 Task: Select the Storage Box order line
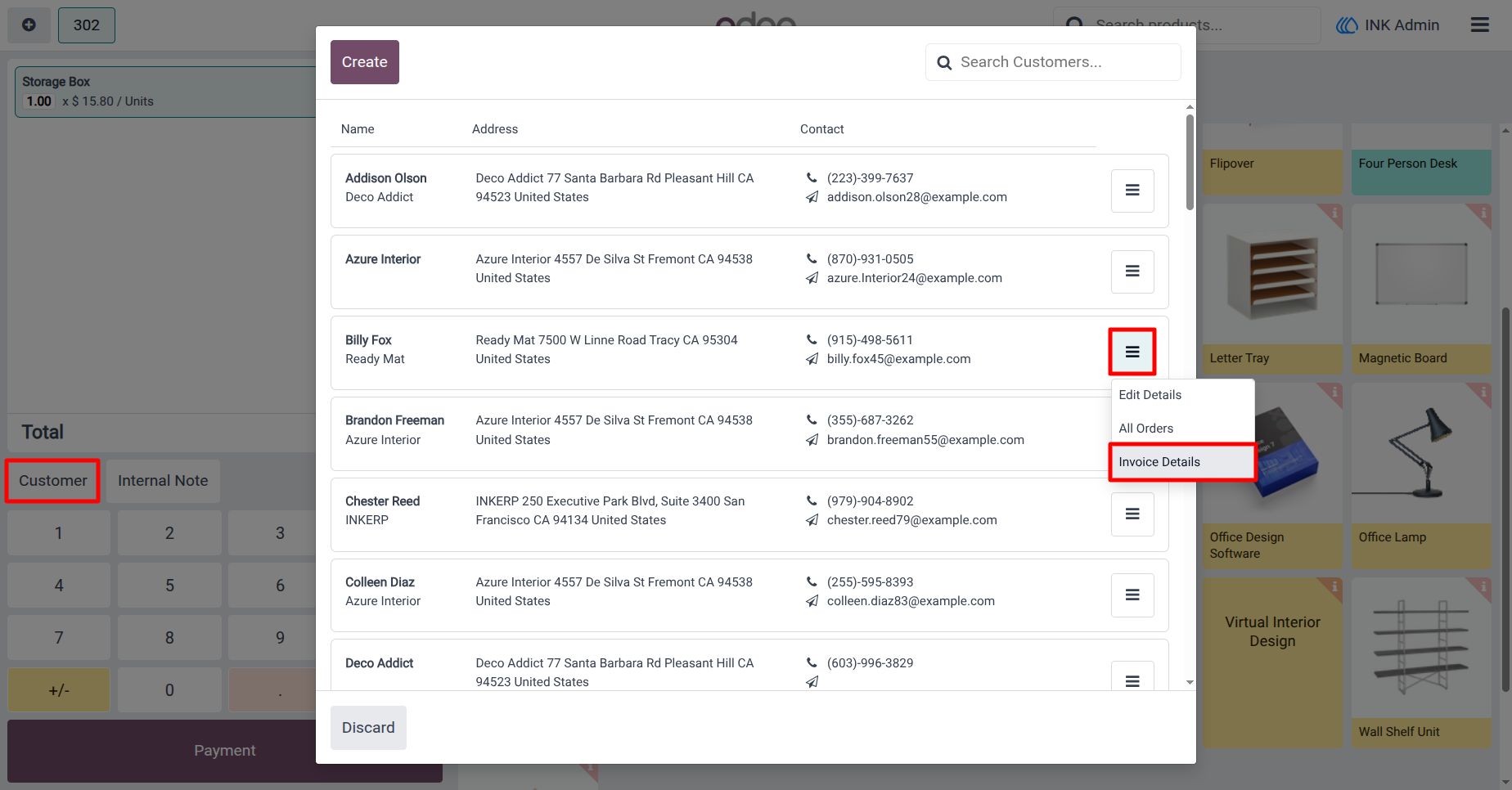165,92
